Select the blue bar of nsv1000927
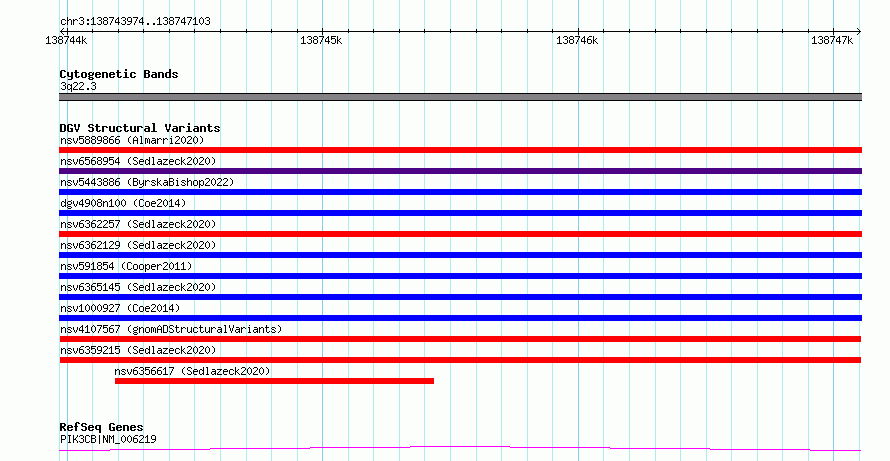 pos(460,318)
